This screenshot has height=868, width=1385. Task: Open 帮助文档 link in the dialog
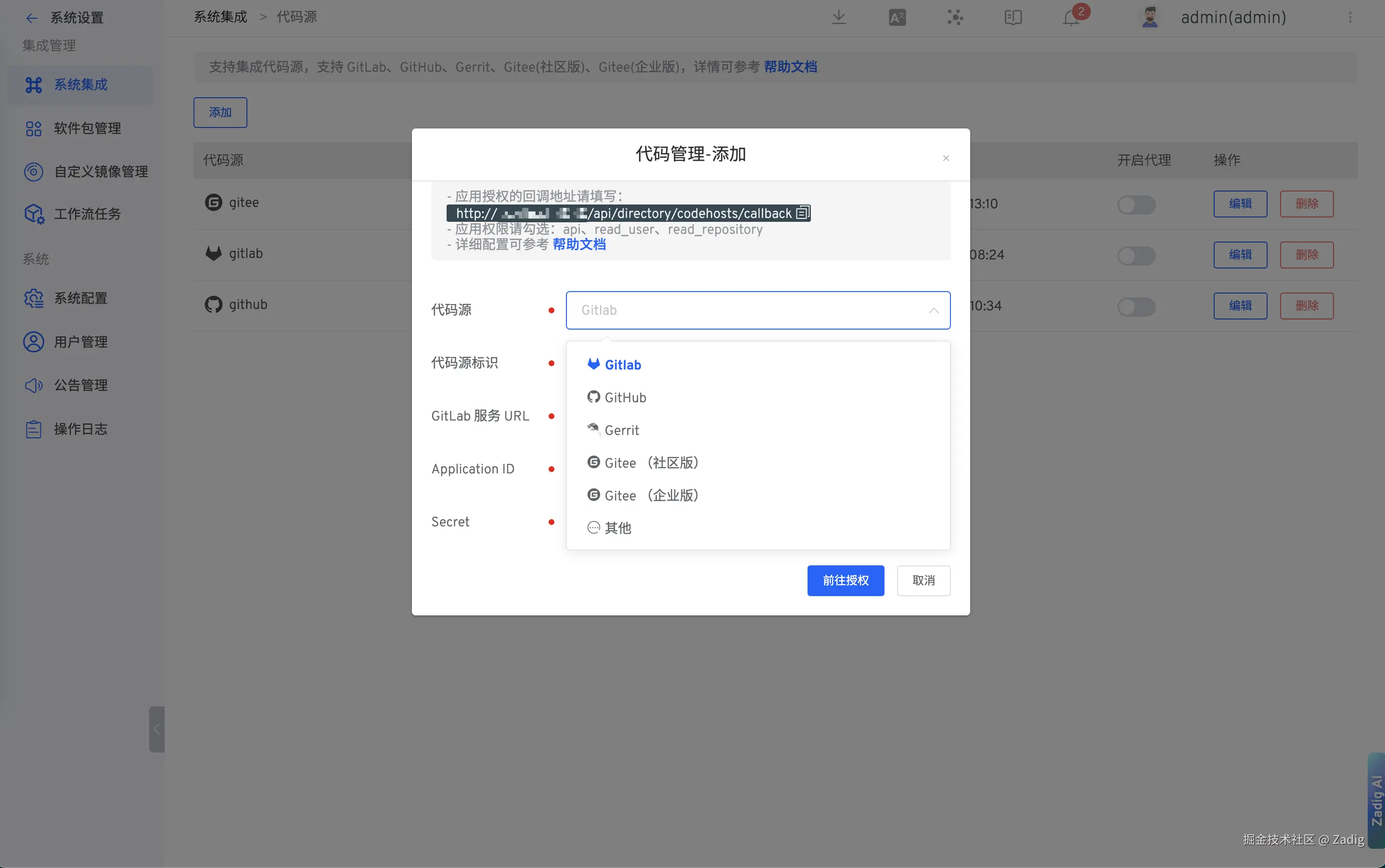point(579,244)
